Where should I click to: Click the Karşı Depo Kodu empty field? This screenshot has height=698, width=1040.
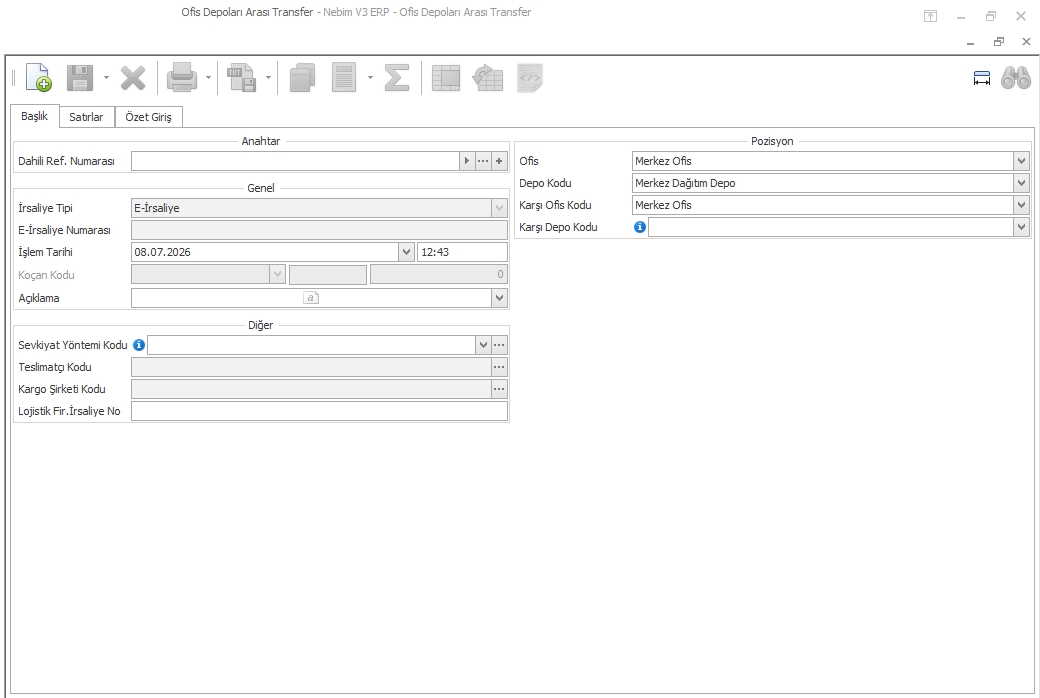tap(830, 227)
